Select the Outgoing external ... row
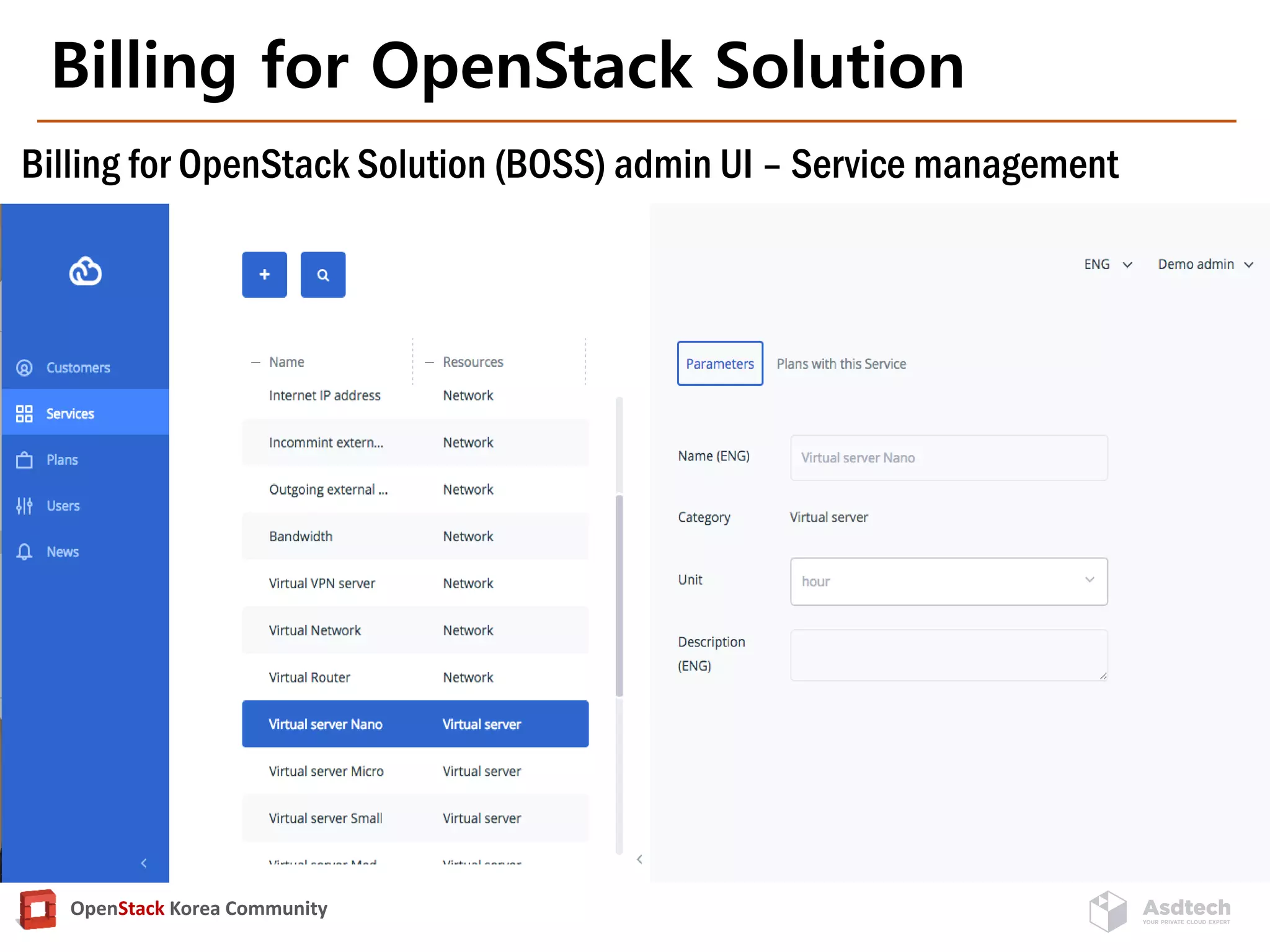This screenshot has width=1270, height=952. coord(415,490)
